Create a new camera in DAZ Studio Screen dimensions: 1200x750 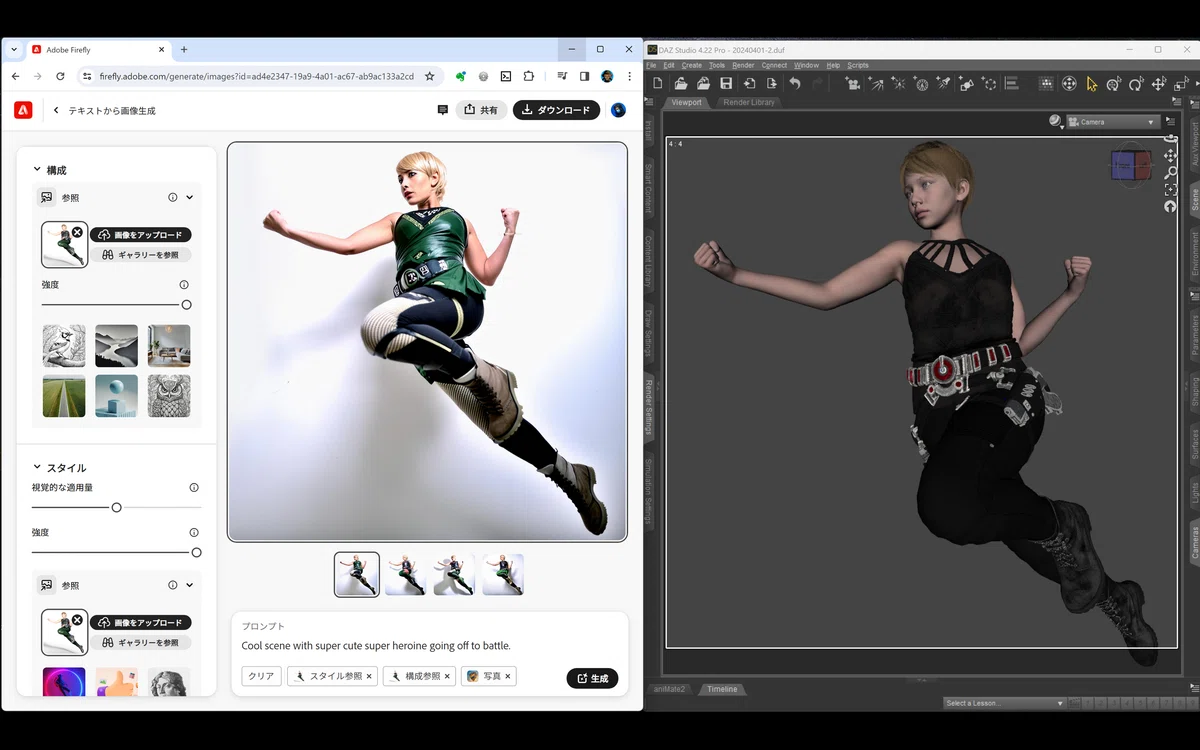853,84
